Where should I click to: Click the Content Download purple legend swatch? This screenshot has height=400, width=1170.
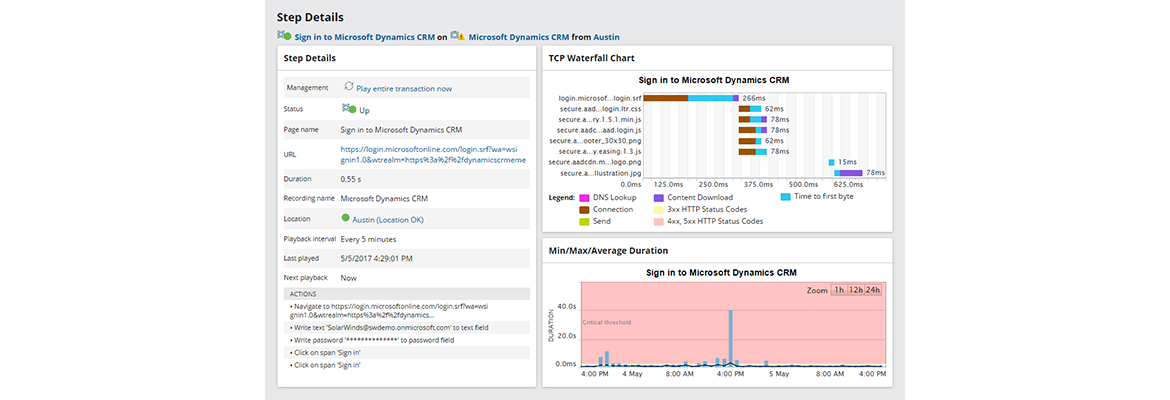[x=658, y=198]
